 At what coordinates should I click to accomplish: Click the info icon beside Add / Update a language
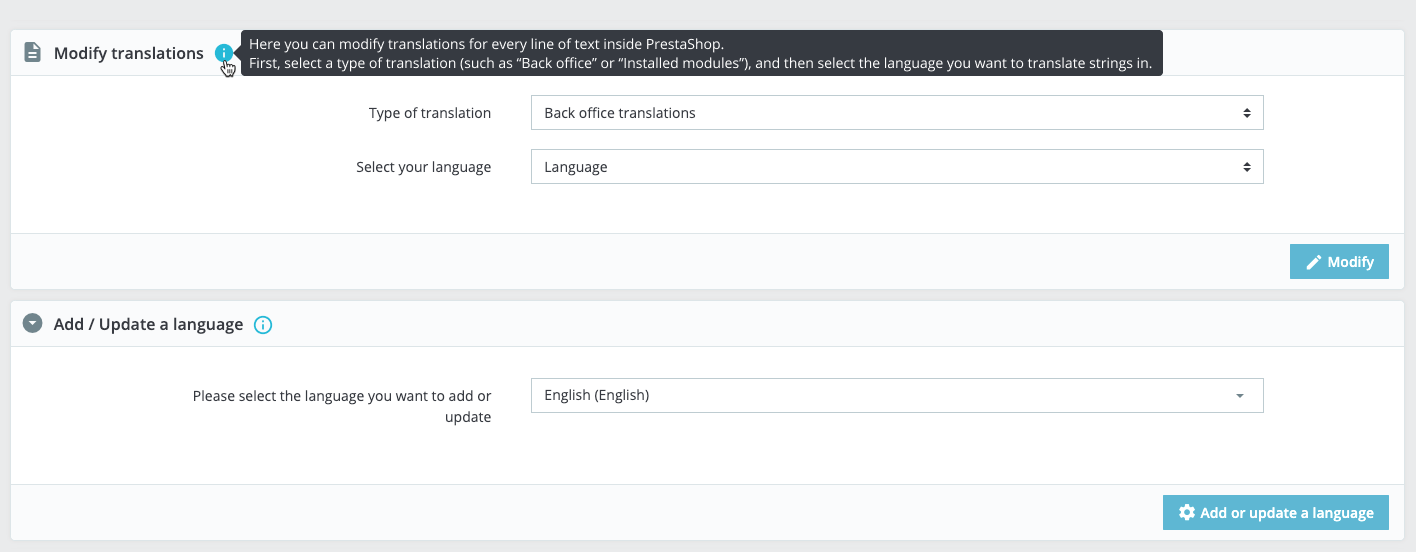pos(263,324)
